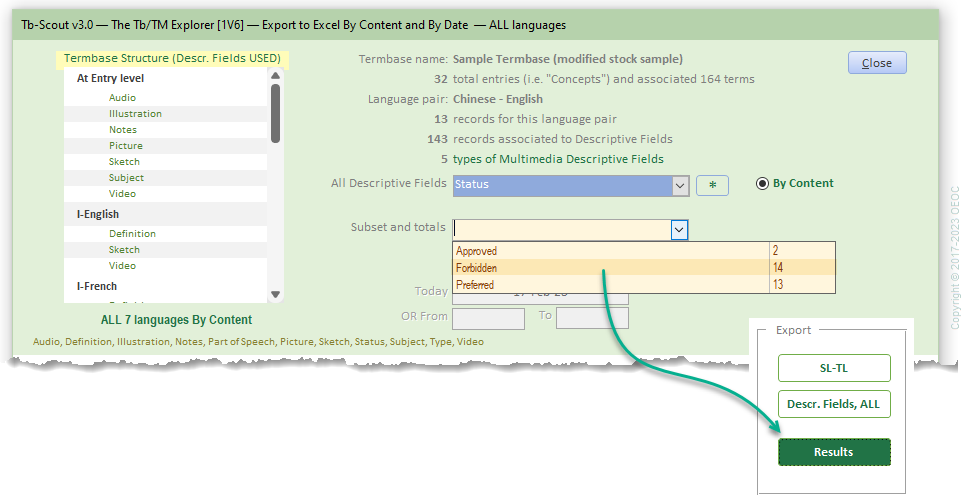Click the OR From date field
Image resolution: width=972 pixels, height=504 pixels.
click(488, 319)
